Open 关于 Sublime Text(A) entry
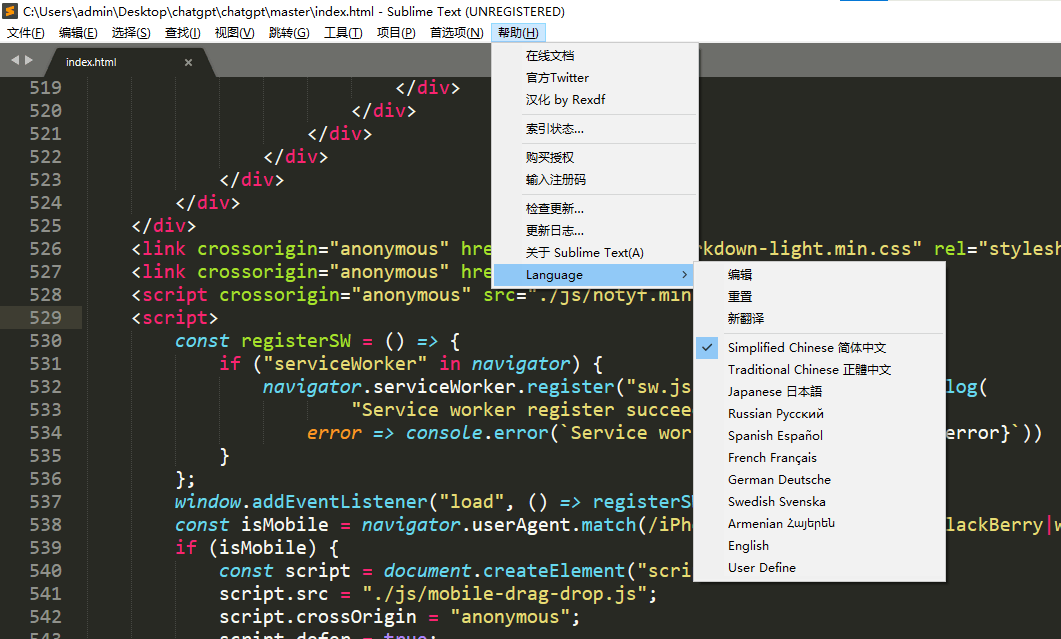1061x639 pixels. [x=595, y=252]
